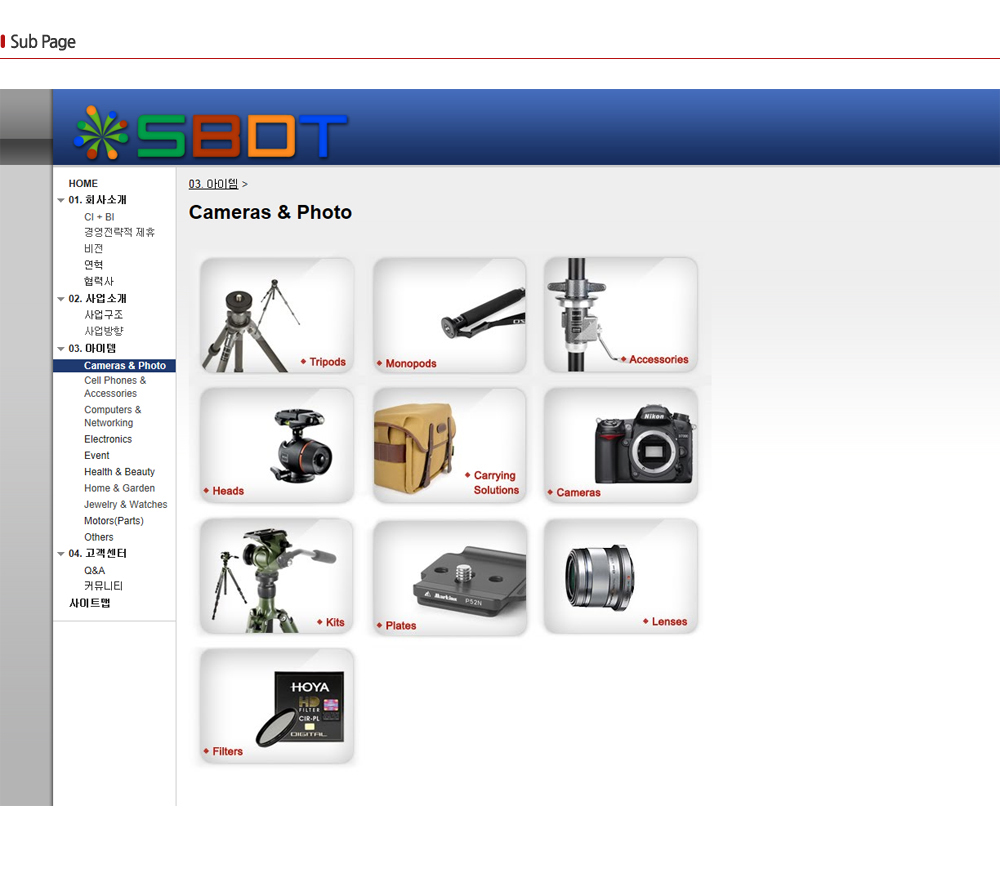Select Event in the sidebar
This screenshot has height=896, width=1000.
pyautogui.click(x=96, y=455)
